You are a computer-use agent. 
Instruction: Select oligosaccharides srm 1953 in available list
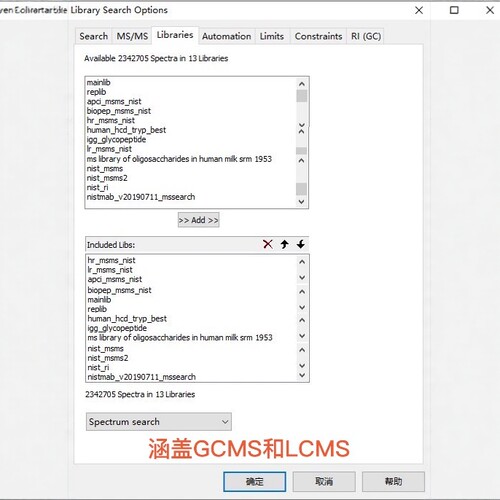pyautogui.click(x=179, y=159)
